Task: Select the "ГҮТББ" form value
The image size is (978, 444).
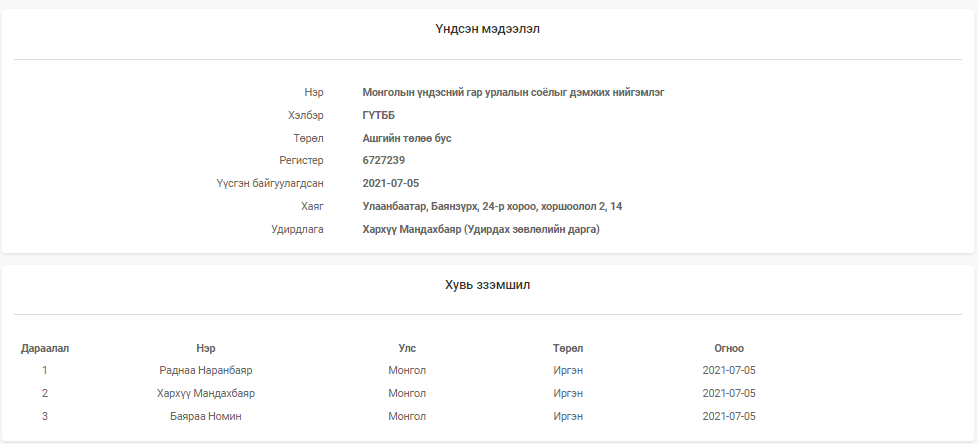Action: [x=378, y=115]
